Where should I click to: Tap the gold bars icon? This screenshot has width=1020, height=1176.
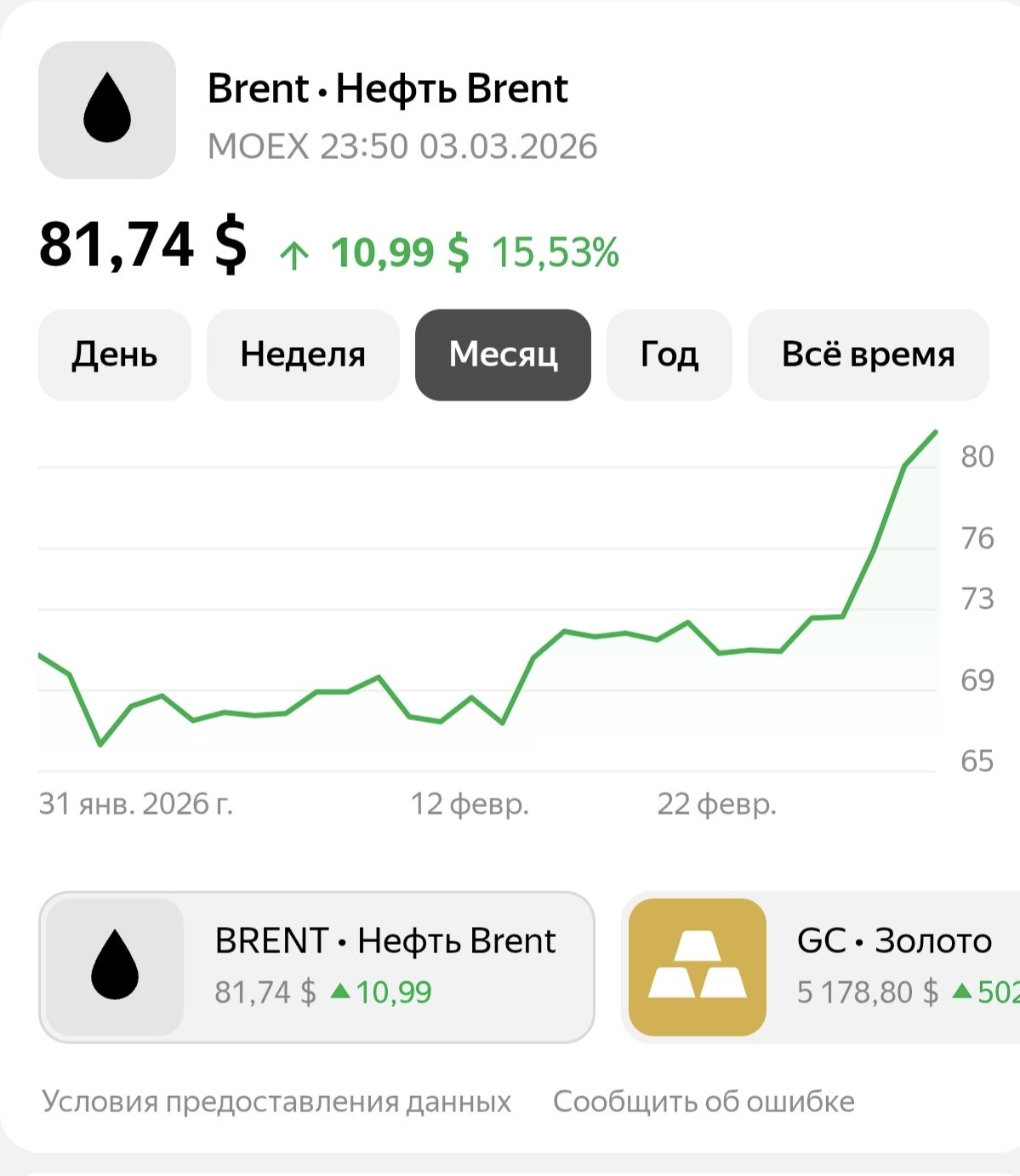[x=698, y=967]
